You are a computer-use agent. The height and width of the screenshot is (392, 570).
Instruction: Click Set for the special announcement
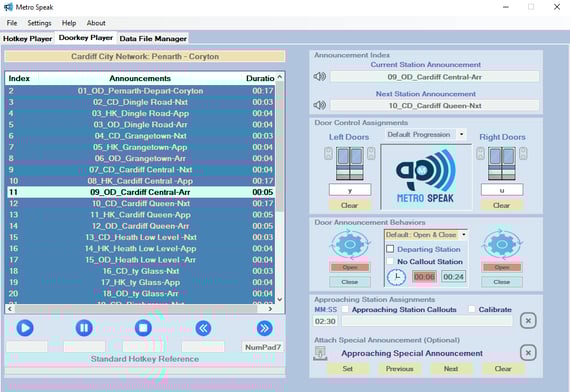tap(348, 369)
